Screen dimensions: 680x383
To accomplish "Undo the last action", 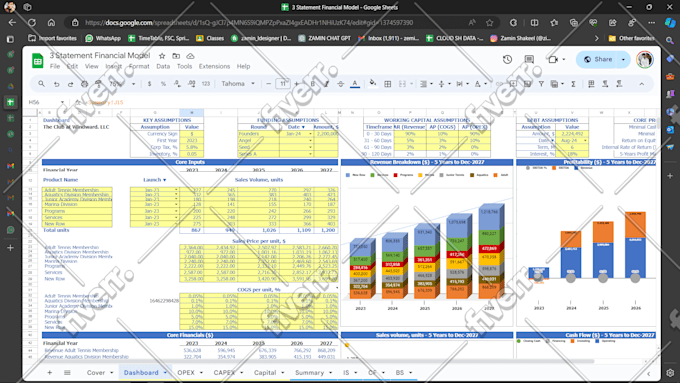I will click(56, 84).
